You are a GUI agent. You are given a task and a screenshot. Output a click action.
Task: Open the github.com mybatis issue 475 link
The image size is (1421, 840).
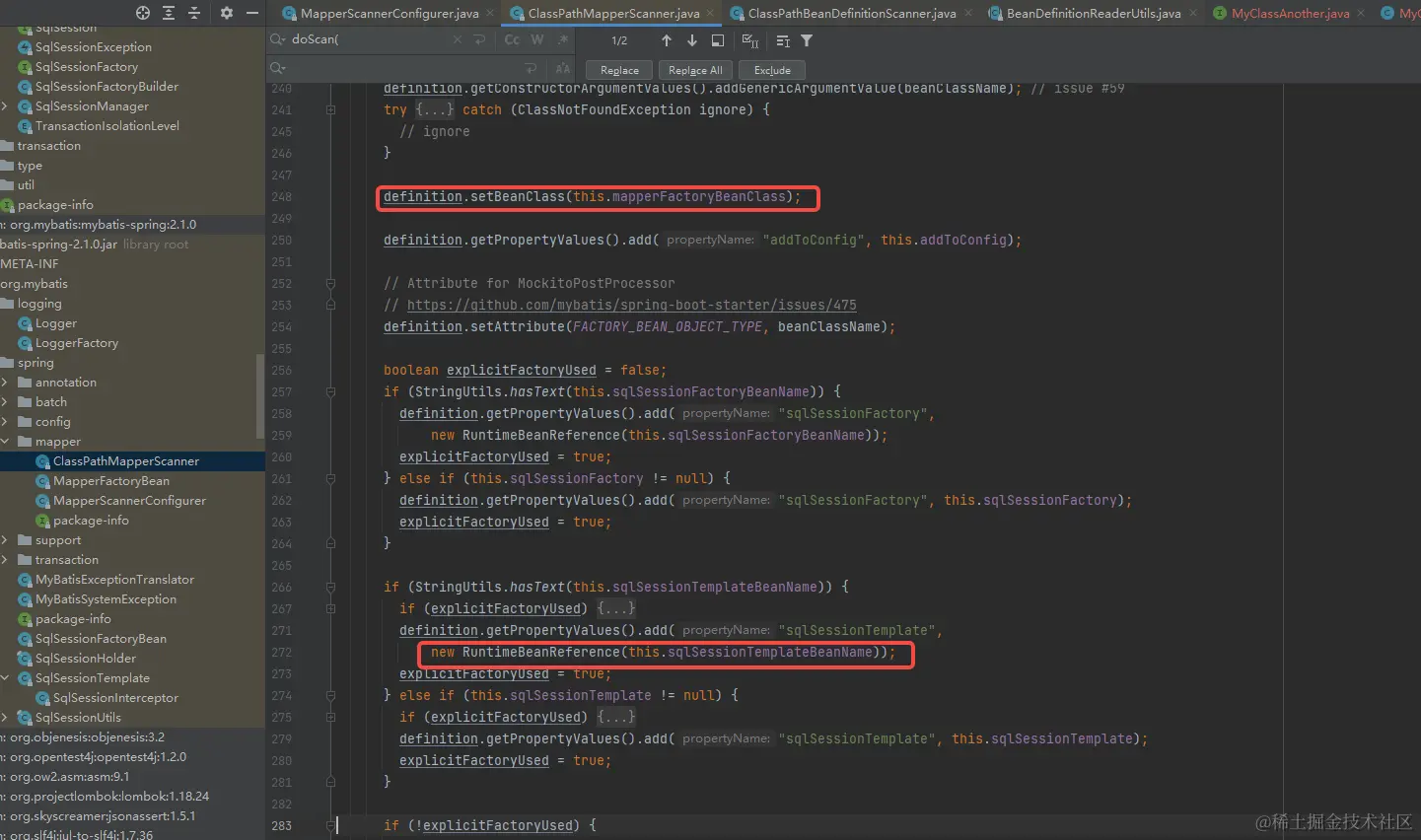632,305
